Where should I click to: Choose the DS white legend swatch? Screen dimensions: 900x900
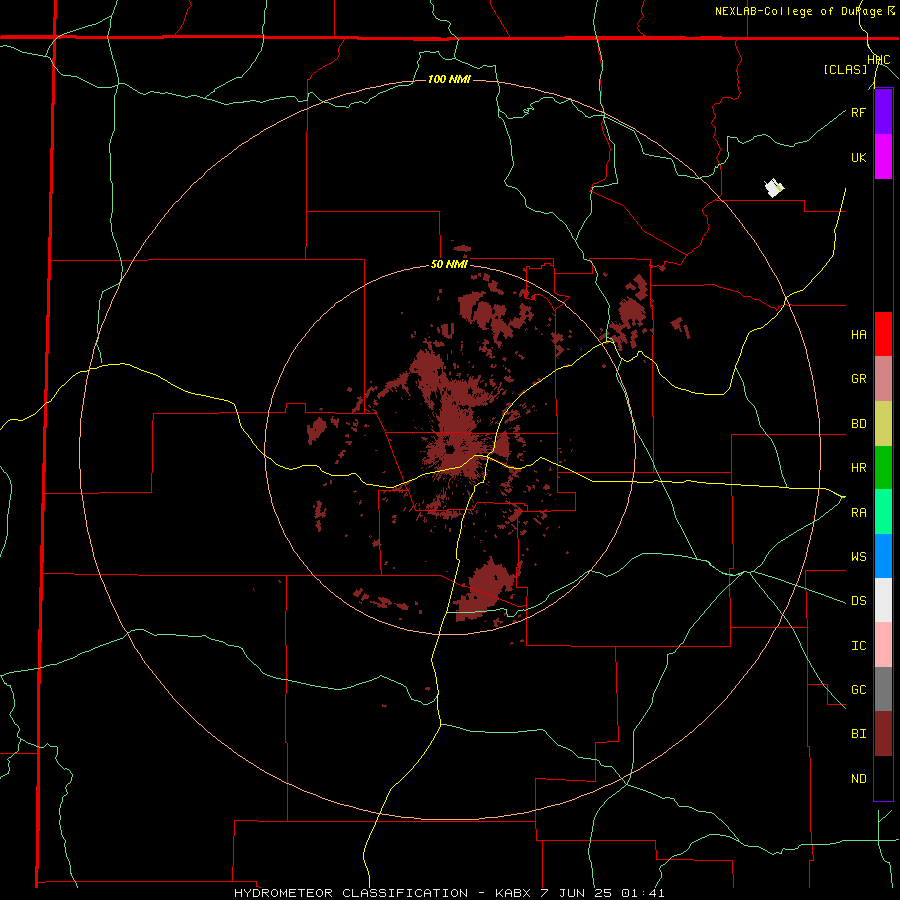tap(883, 600)
